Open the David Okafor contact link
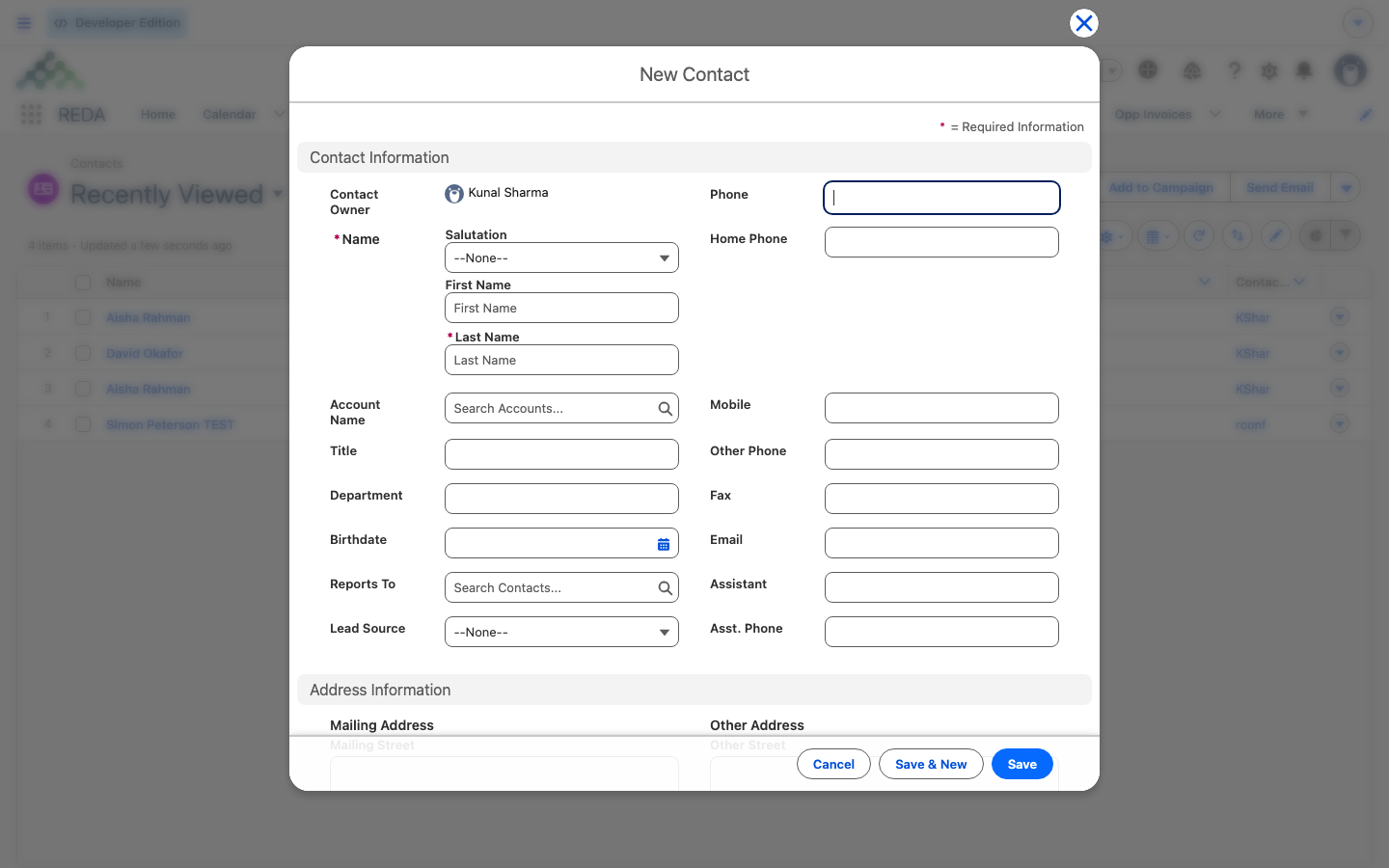1389x868 pixels. [x=144, y=354]
